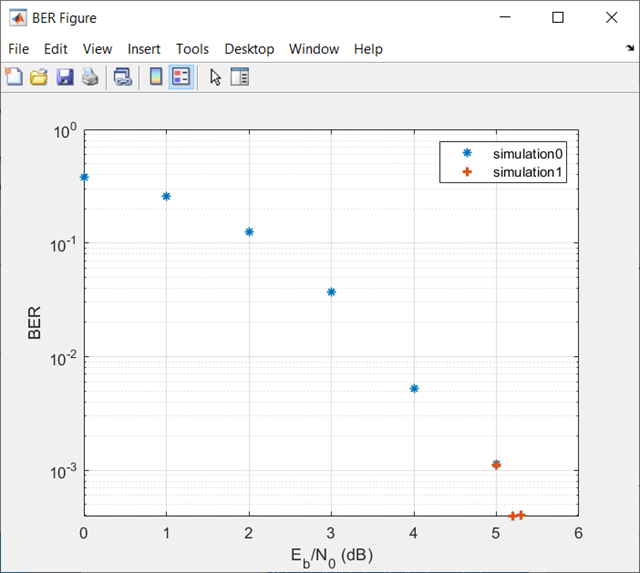Click the Help menu
The height and width of the screenshot is (573, 640).
368,49
